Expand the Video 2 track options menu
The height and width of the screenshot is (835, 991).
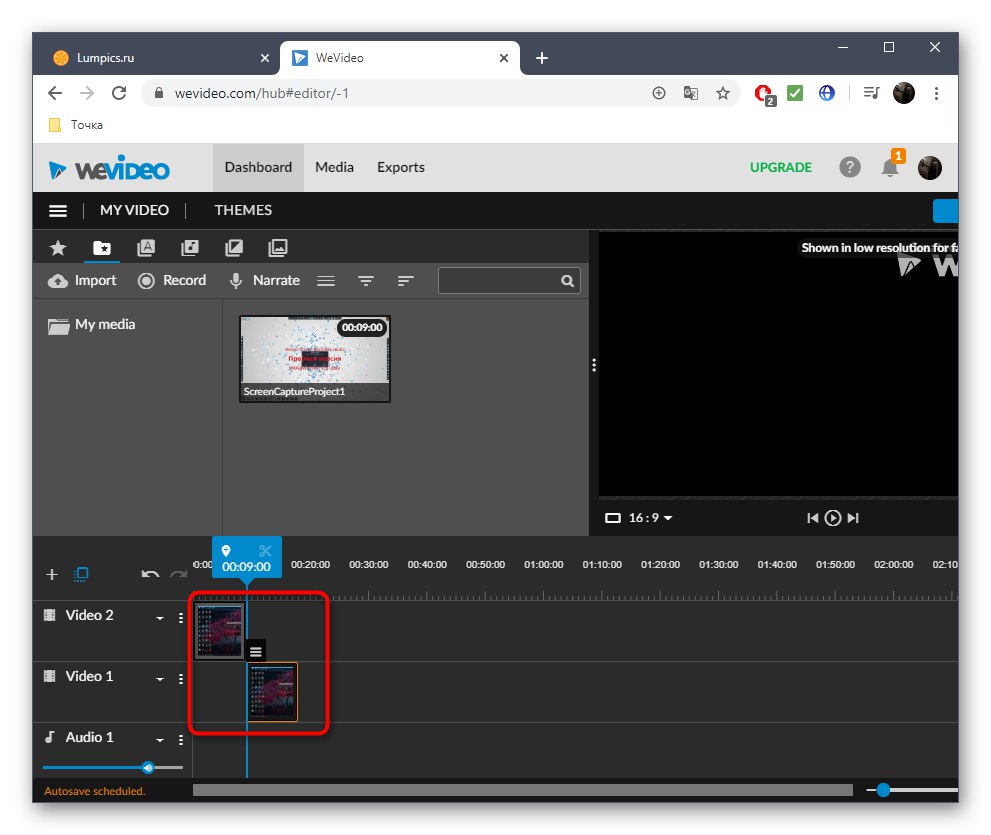(181, 617)
